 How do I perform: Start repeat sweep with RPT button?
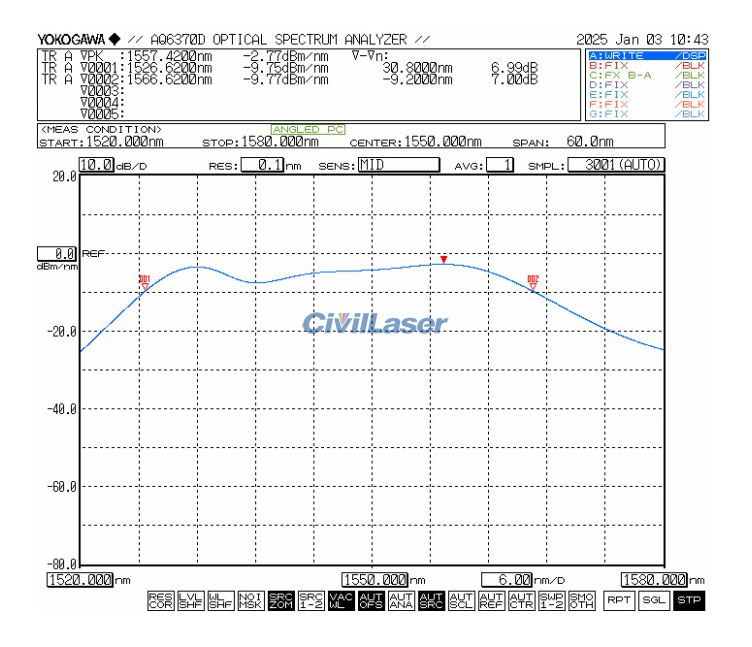(619, 600)
